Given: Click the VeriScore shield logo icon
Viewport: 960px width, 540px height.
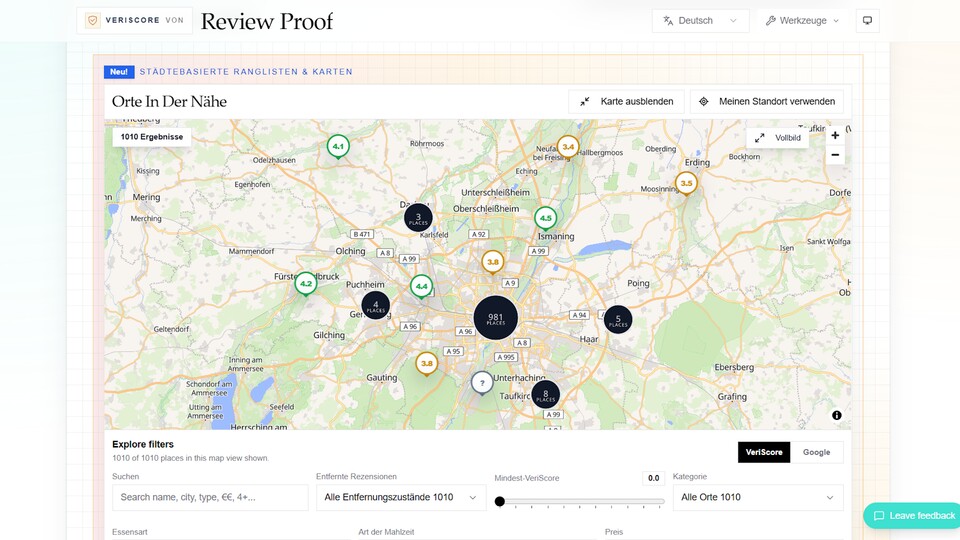Looking at the screenshot, I should [92, 20].
